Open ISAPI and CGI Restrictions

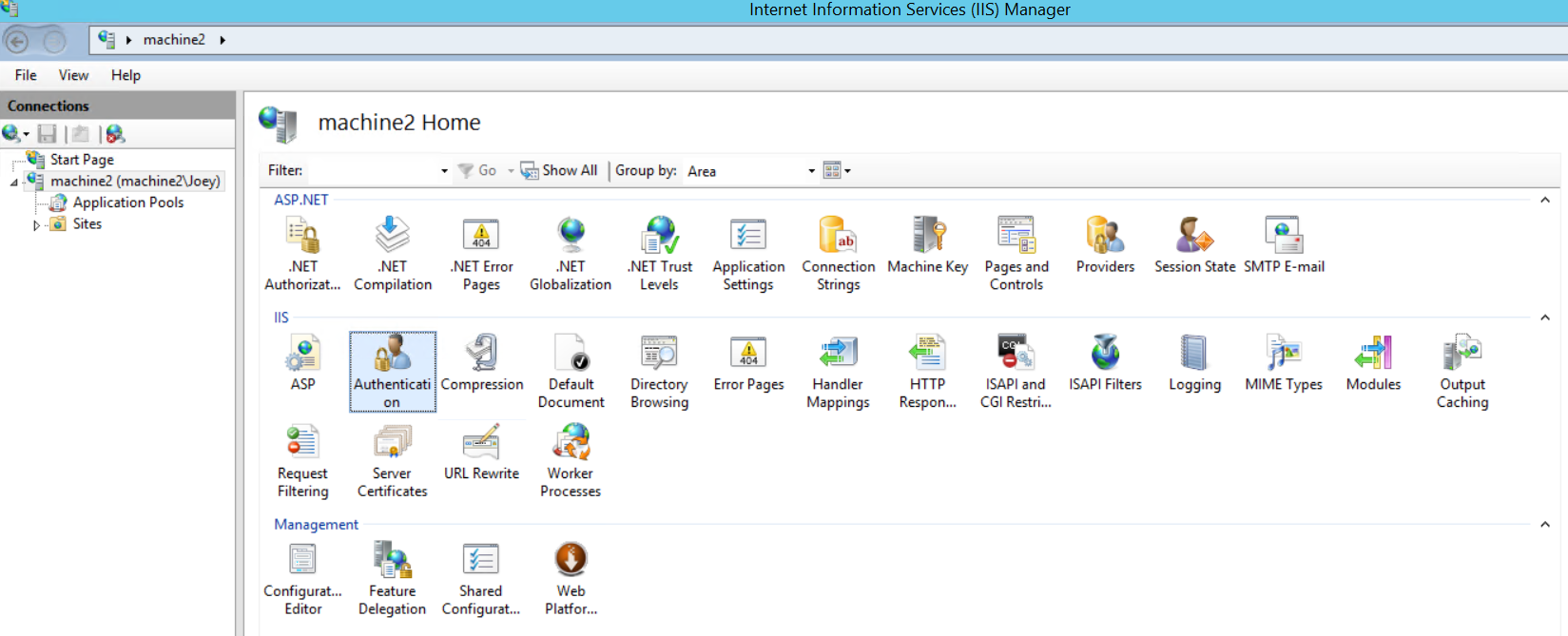1016,372
